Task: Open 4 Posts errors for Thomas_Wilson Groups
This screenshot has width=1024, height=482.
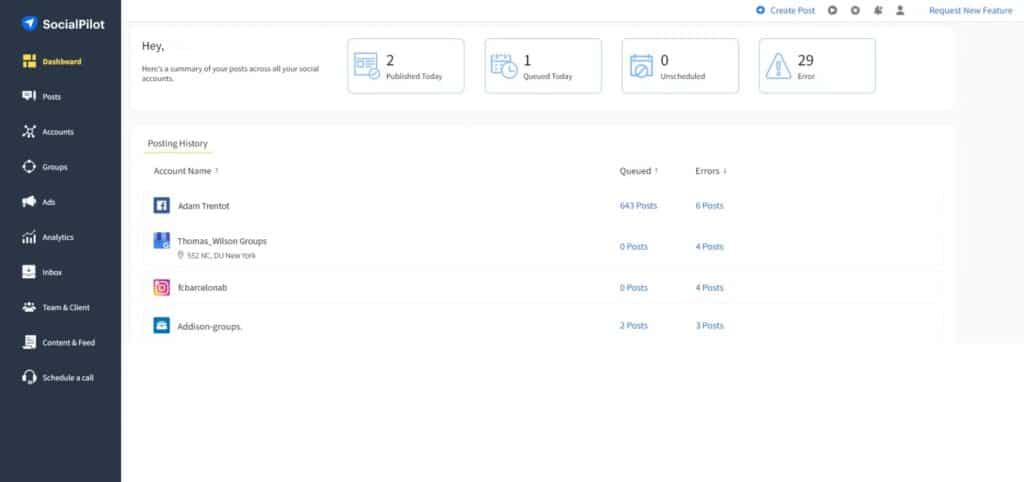Action: coord(709,247)
